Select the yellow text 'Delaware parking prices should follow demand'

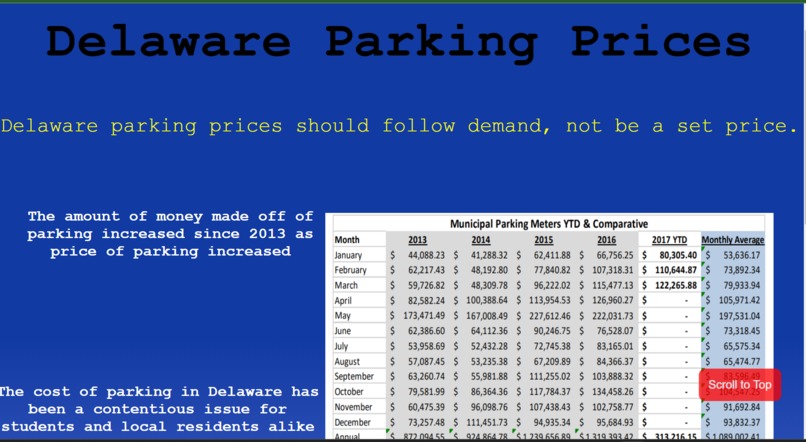275,126
